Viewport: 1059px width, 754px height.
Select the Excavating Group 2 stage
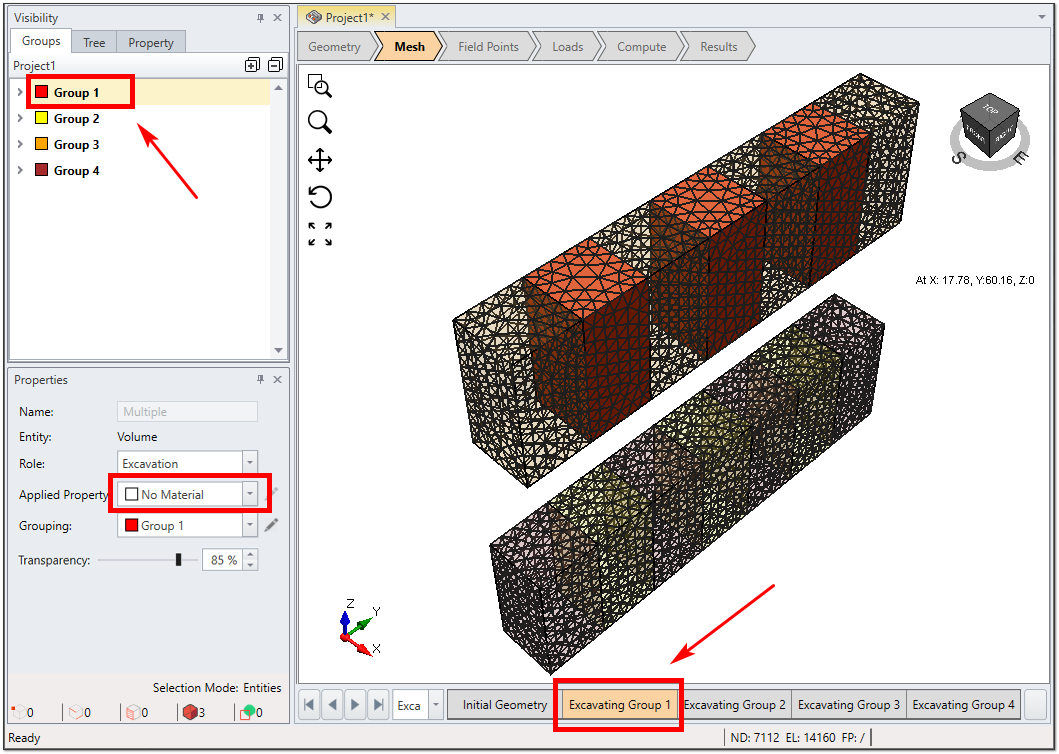(735, 705)
